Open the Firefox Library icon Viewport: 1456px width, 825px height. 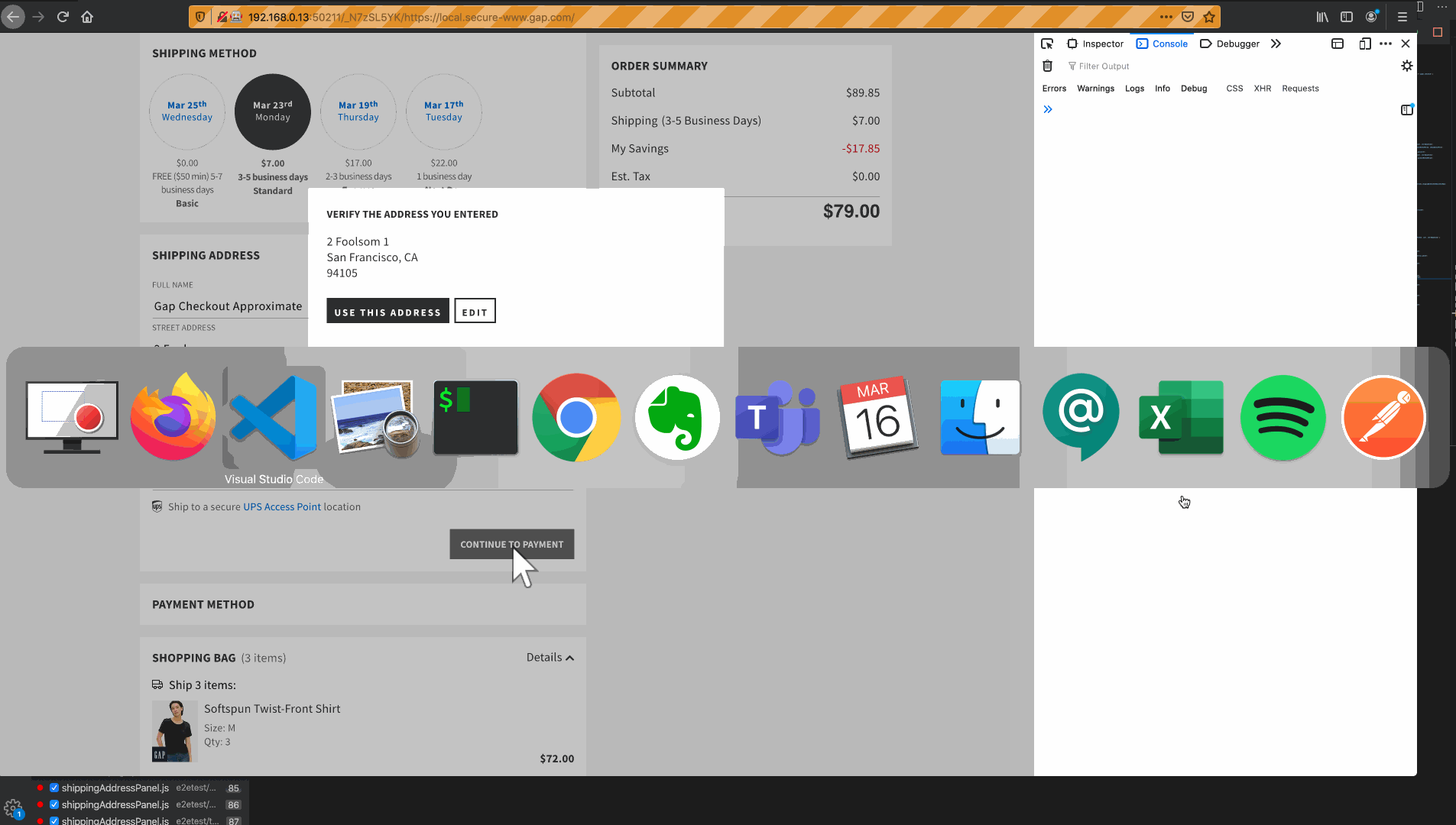[x=1322, y=17]
